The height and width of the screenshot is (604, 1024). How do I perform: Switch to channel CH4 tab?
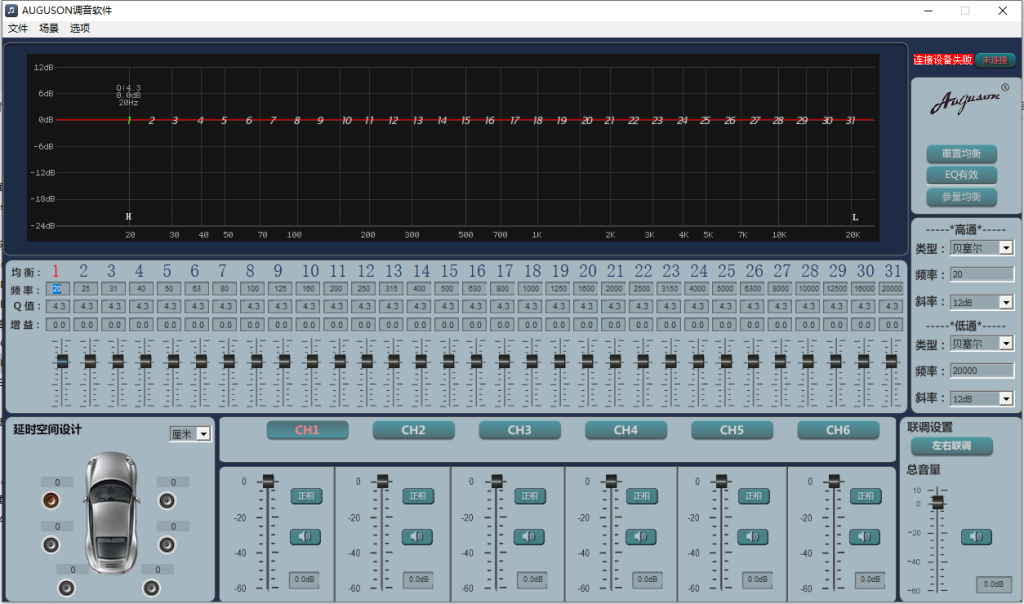pos(626,430)
